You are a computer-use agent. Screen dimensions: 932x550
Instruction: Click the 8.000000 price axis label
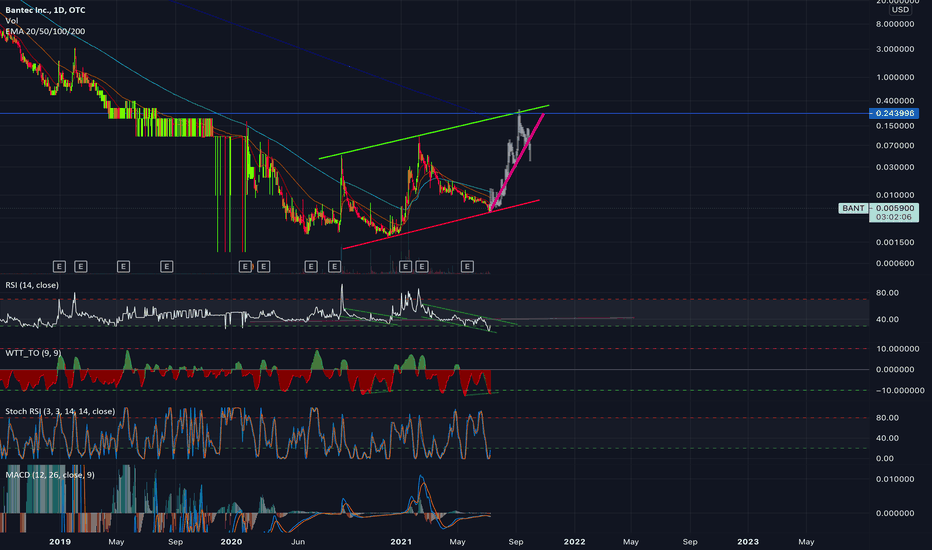pos(895,24)
